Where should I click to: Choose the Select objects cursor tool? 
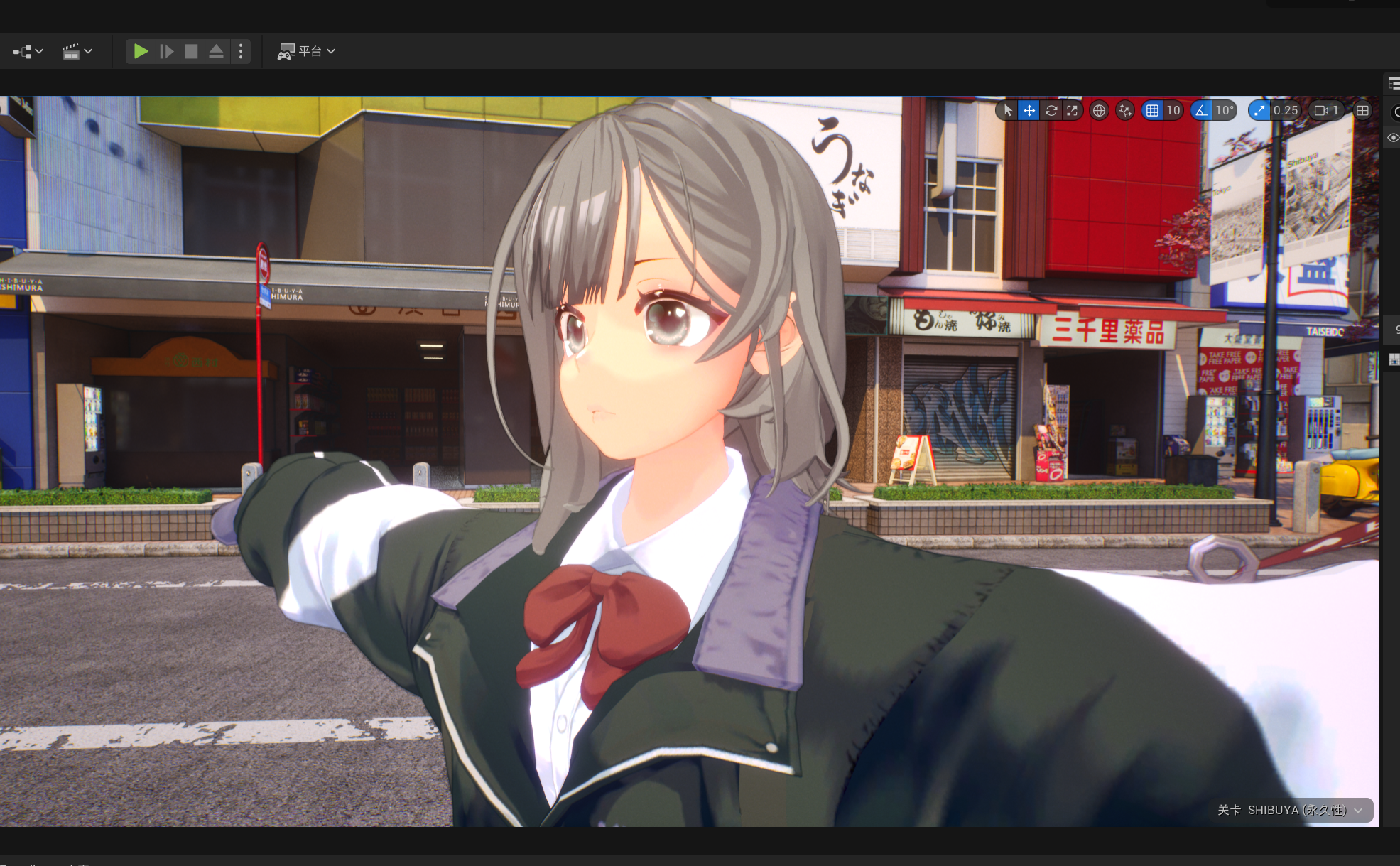coord(1007,110)
